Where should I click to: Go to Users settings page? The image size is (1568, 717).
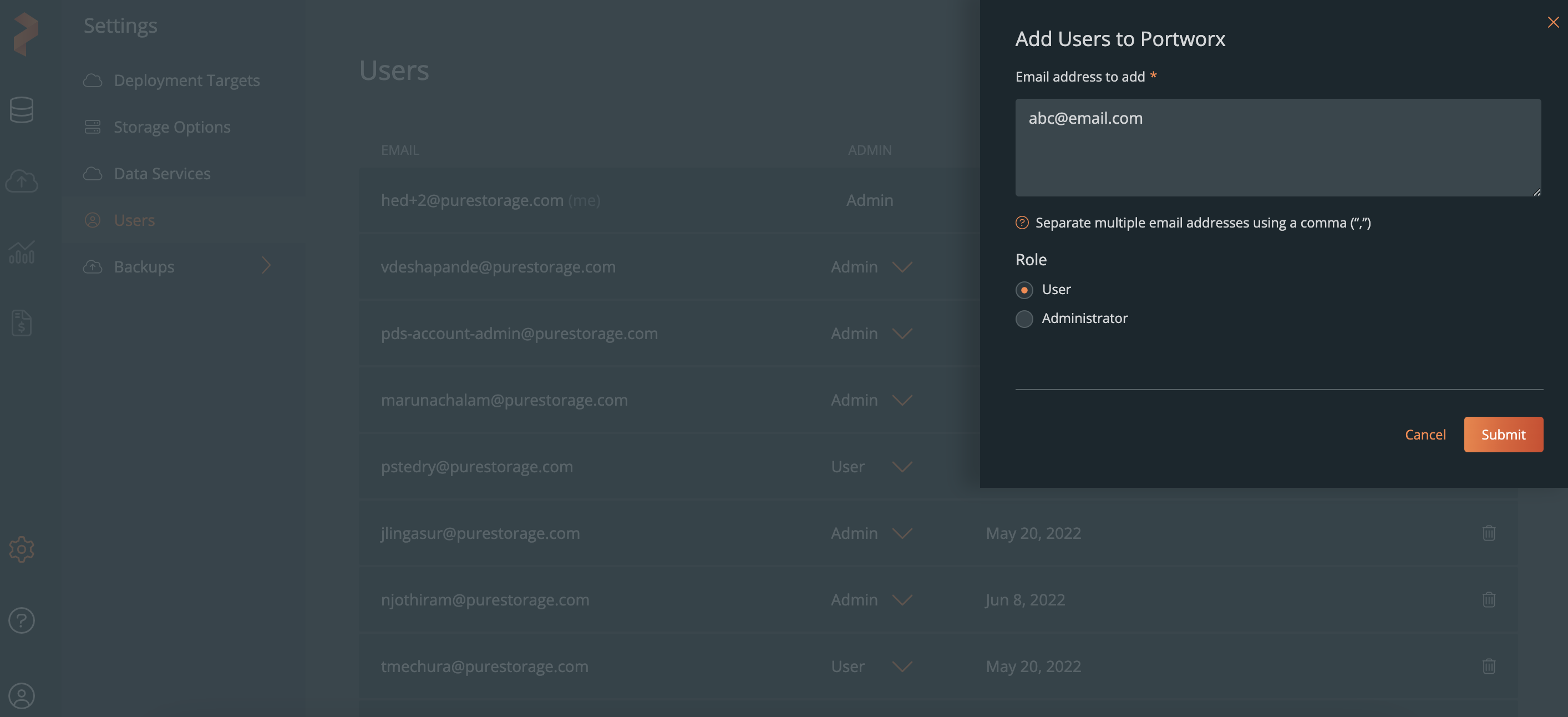coord(135,220)
